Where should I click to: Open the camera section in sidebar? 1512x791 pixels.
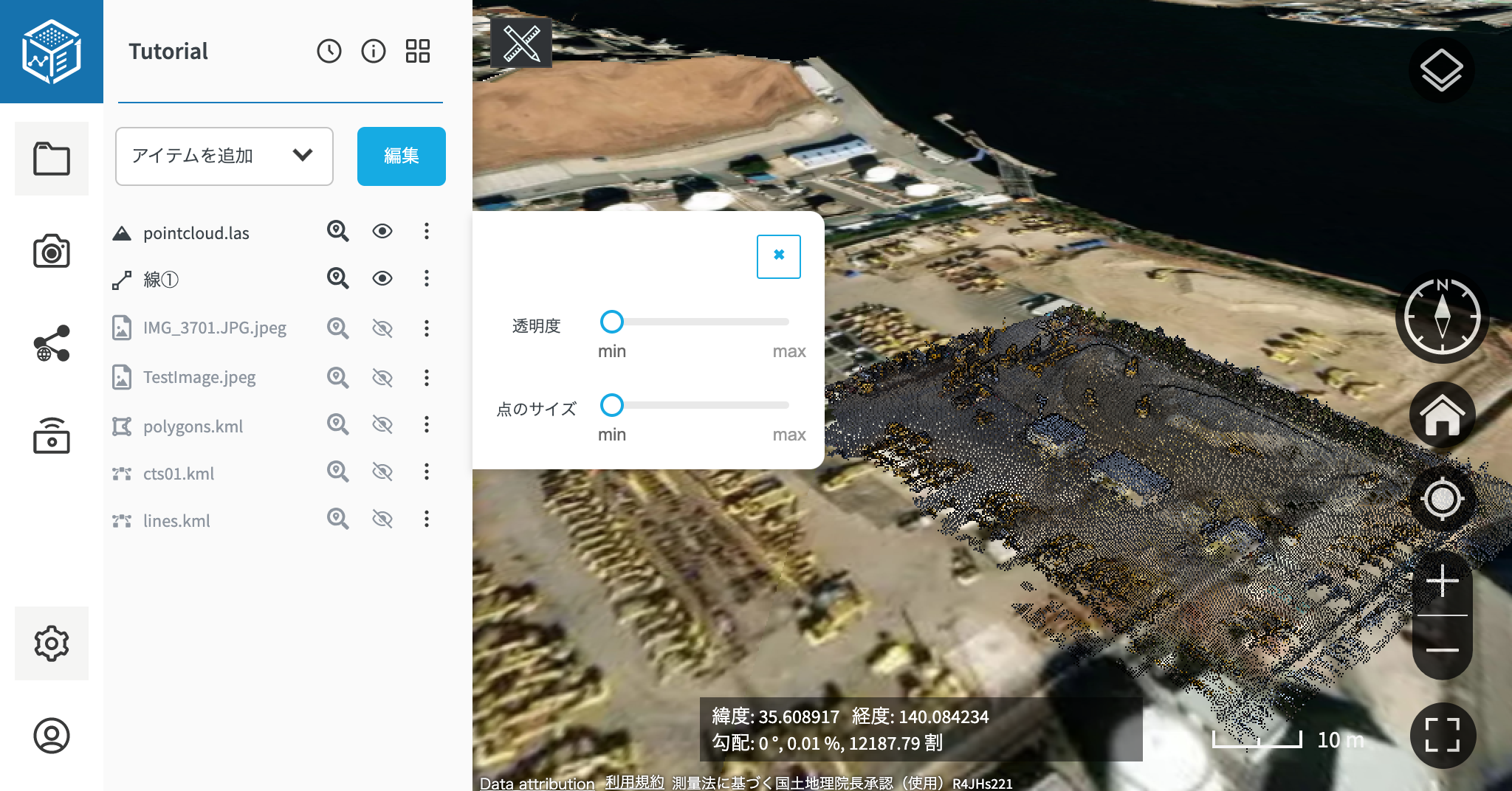(52, 252)
